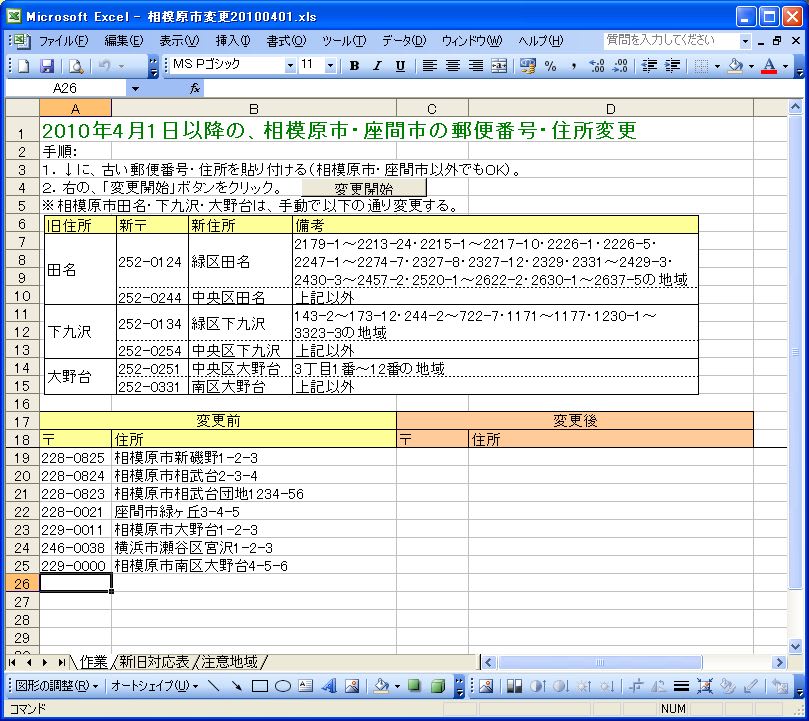Click the Percent style icon
Image resolution: width=809 pixels, height=721 pixels.
549,66
